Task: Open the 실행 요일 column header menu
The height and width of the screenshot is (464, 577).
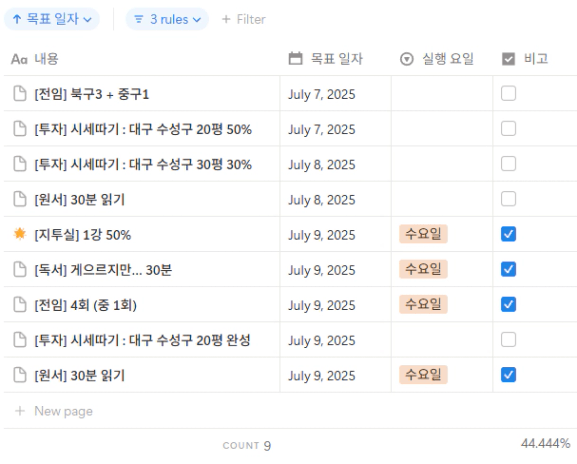Action: coord(442,59)
